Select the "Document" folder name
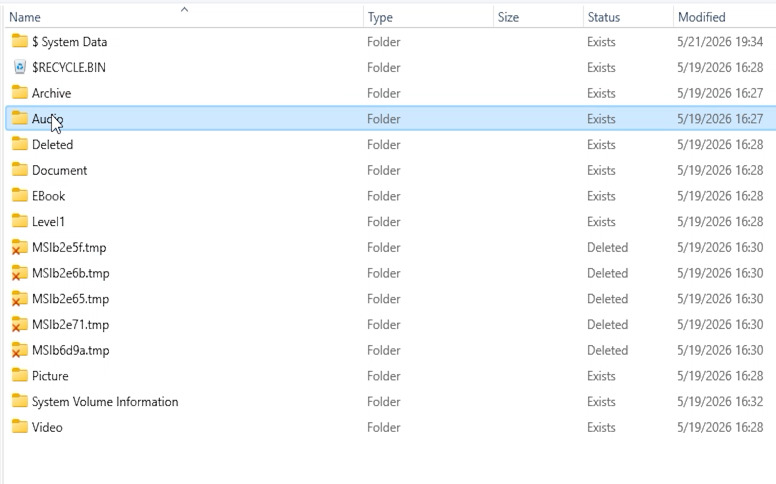The height and width of the screenshot is (484, 776). click(59, 170)
